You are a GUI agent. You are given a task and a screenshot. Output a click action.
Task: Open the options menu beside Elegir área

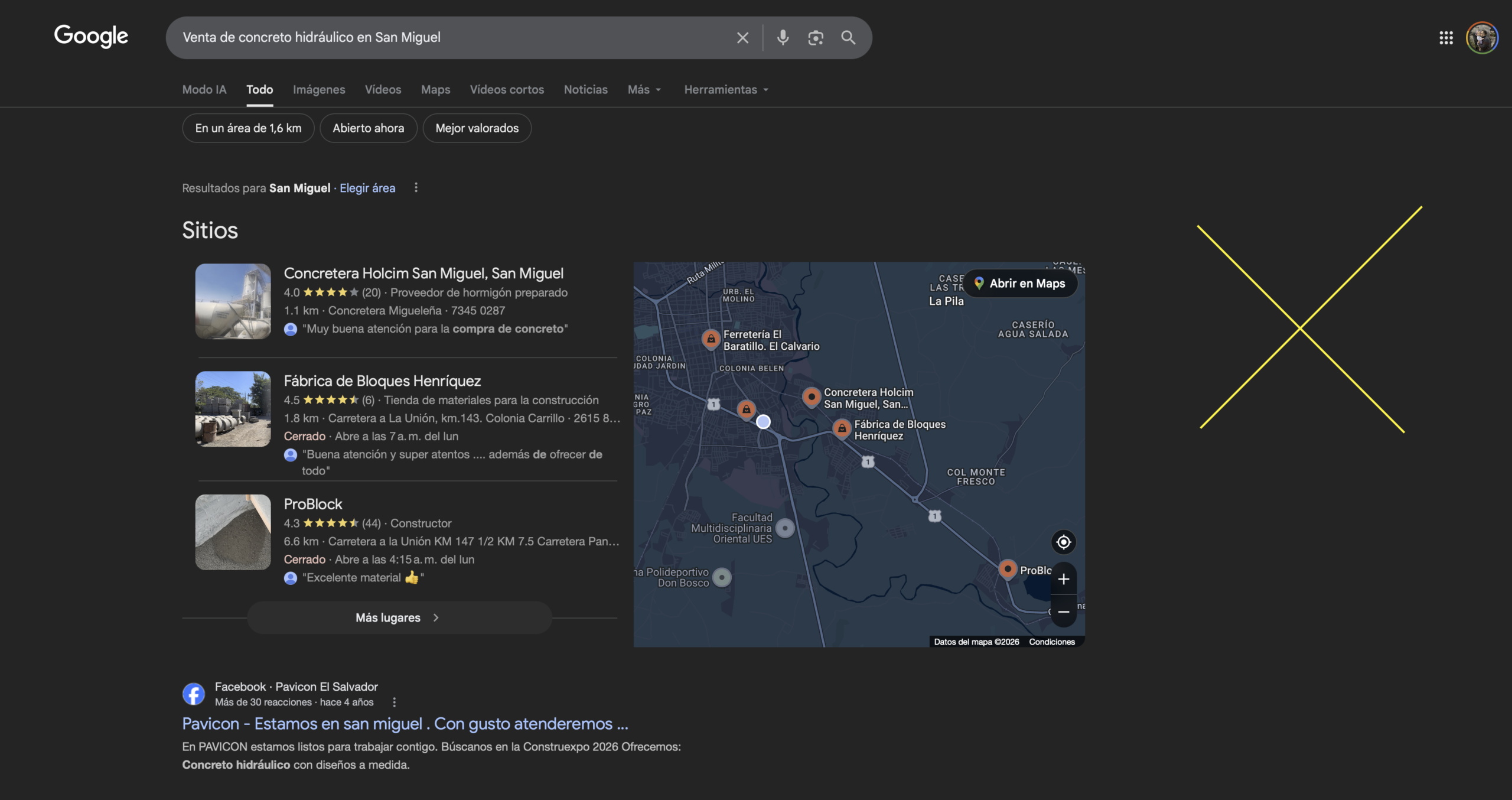coord(416,187)
